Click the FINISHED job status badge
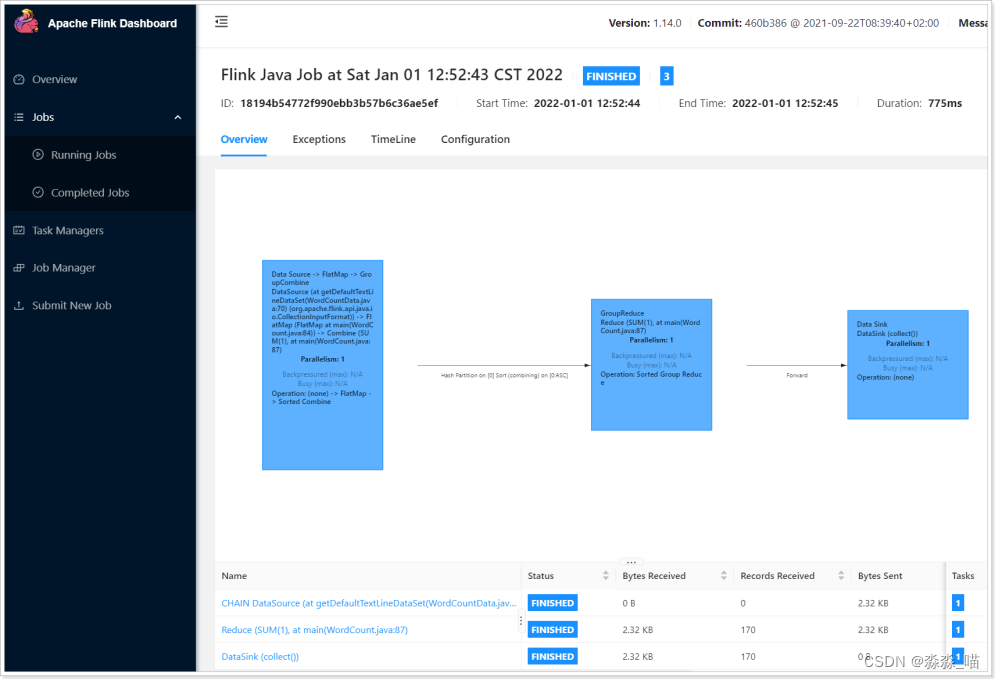 [611, 76]
